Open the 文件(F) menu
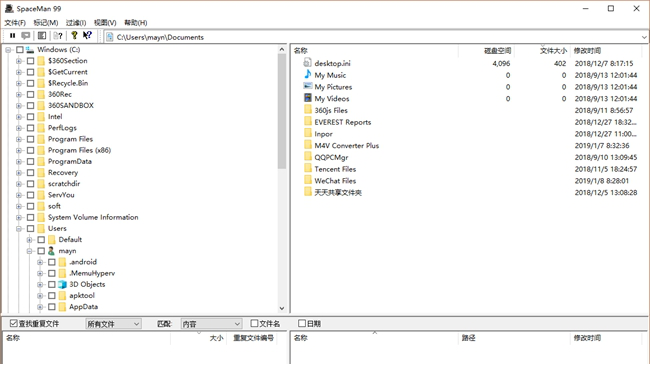The image size is (650, 378). (x=15, y=23)
